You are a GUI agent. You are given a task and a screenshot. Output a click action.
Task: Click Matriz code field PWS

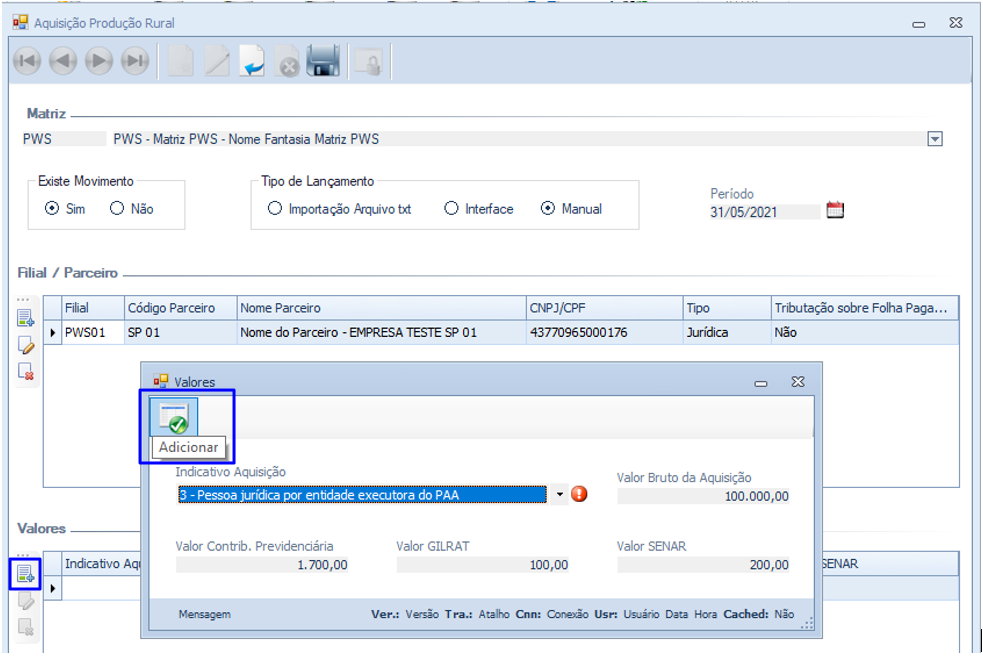point(63,139)
